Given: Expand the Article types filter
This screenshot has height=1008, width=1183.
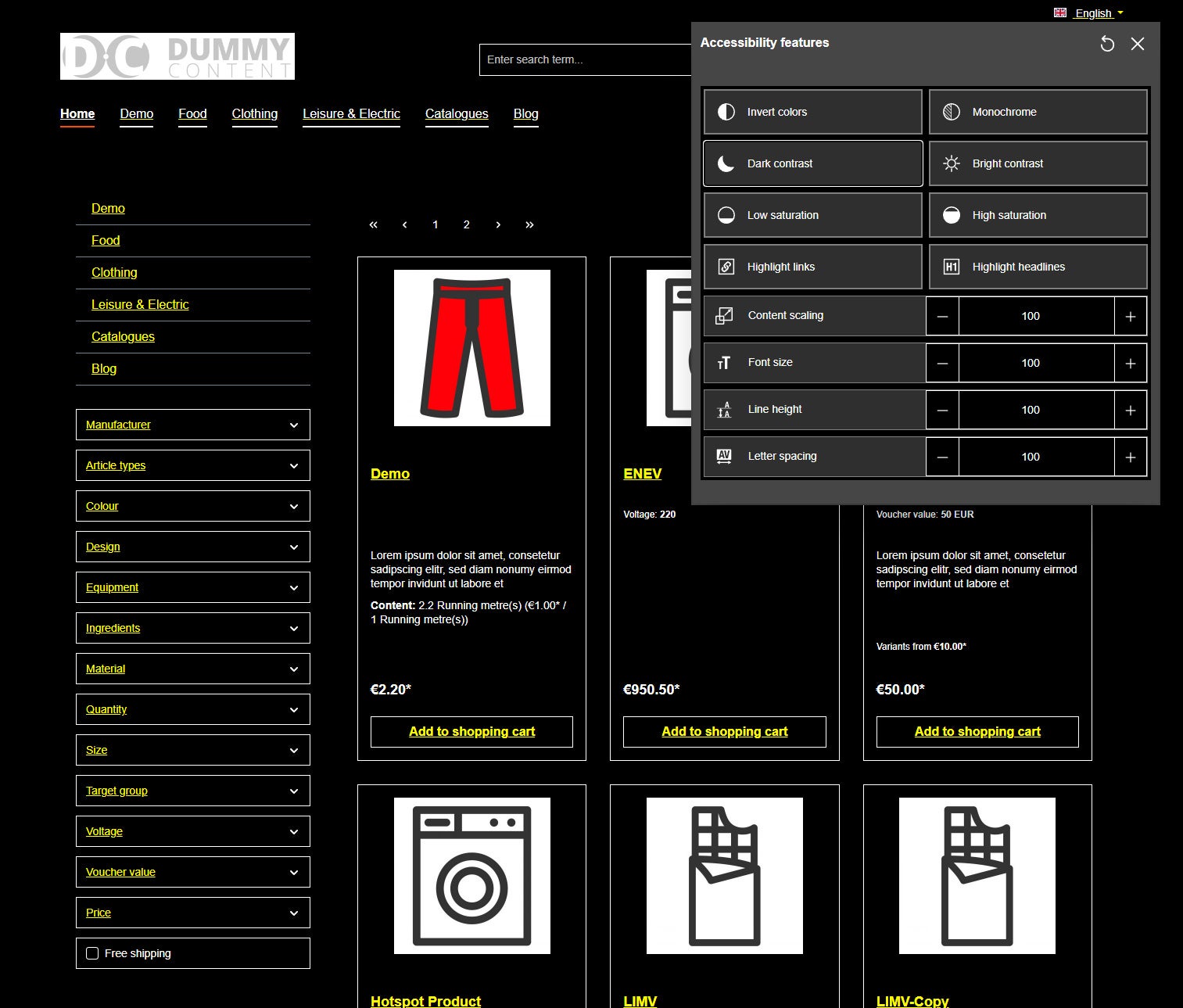Looking at the screenshot, I should point(193,465).
